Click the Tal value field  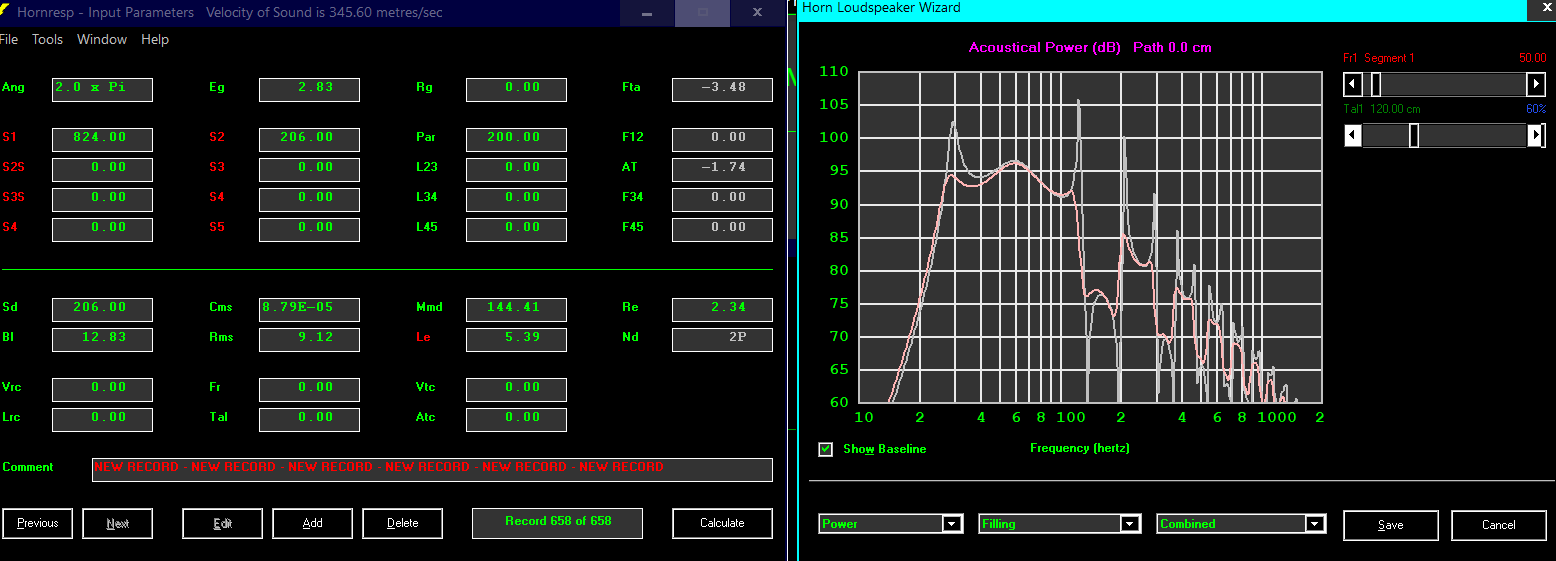coord(309,419)
